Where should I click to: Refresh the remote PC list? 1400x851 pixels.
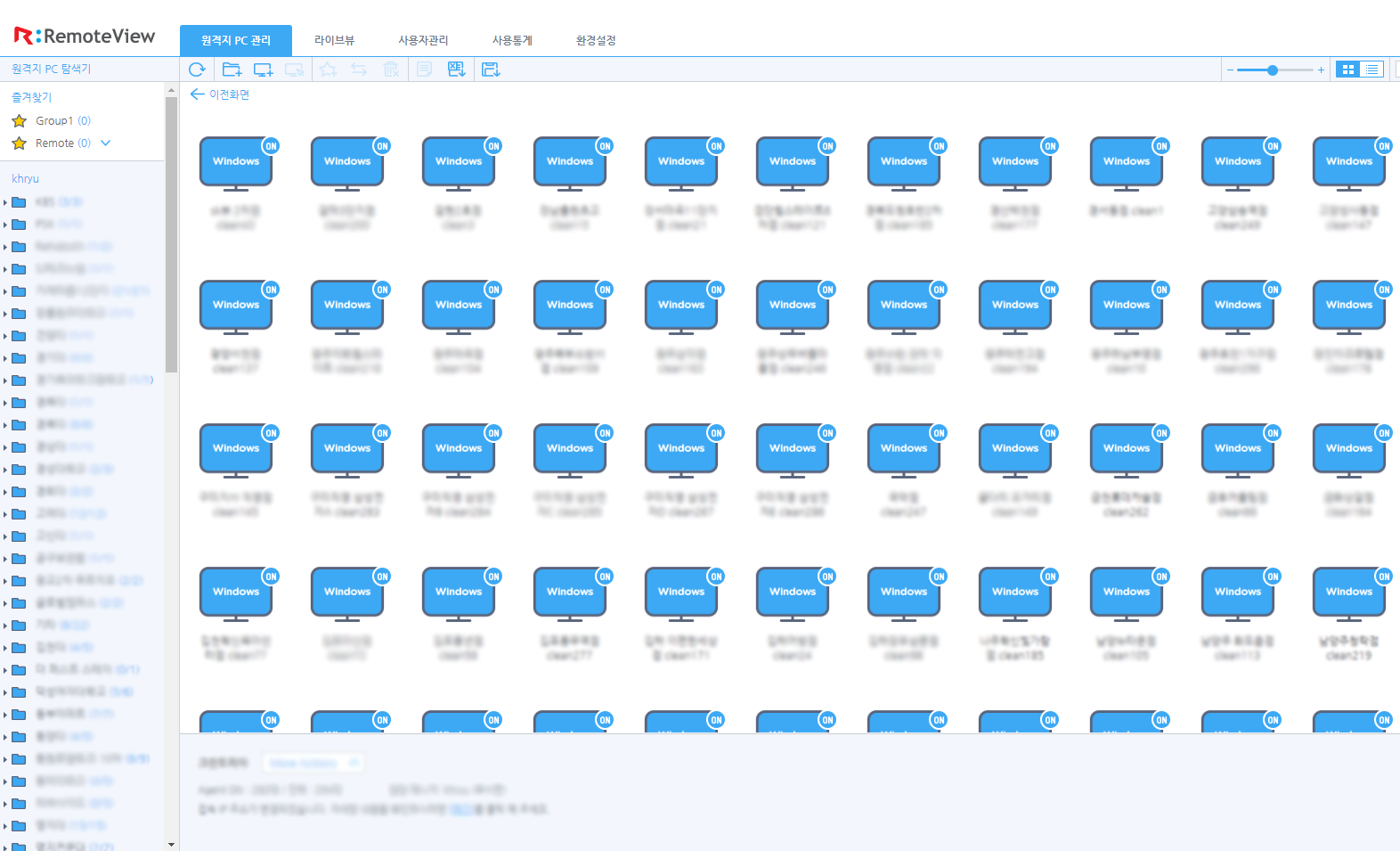click(x=197, y=70)
